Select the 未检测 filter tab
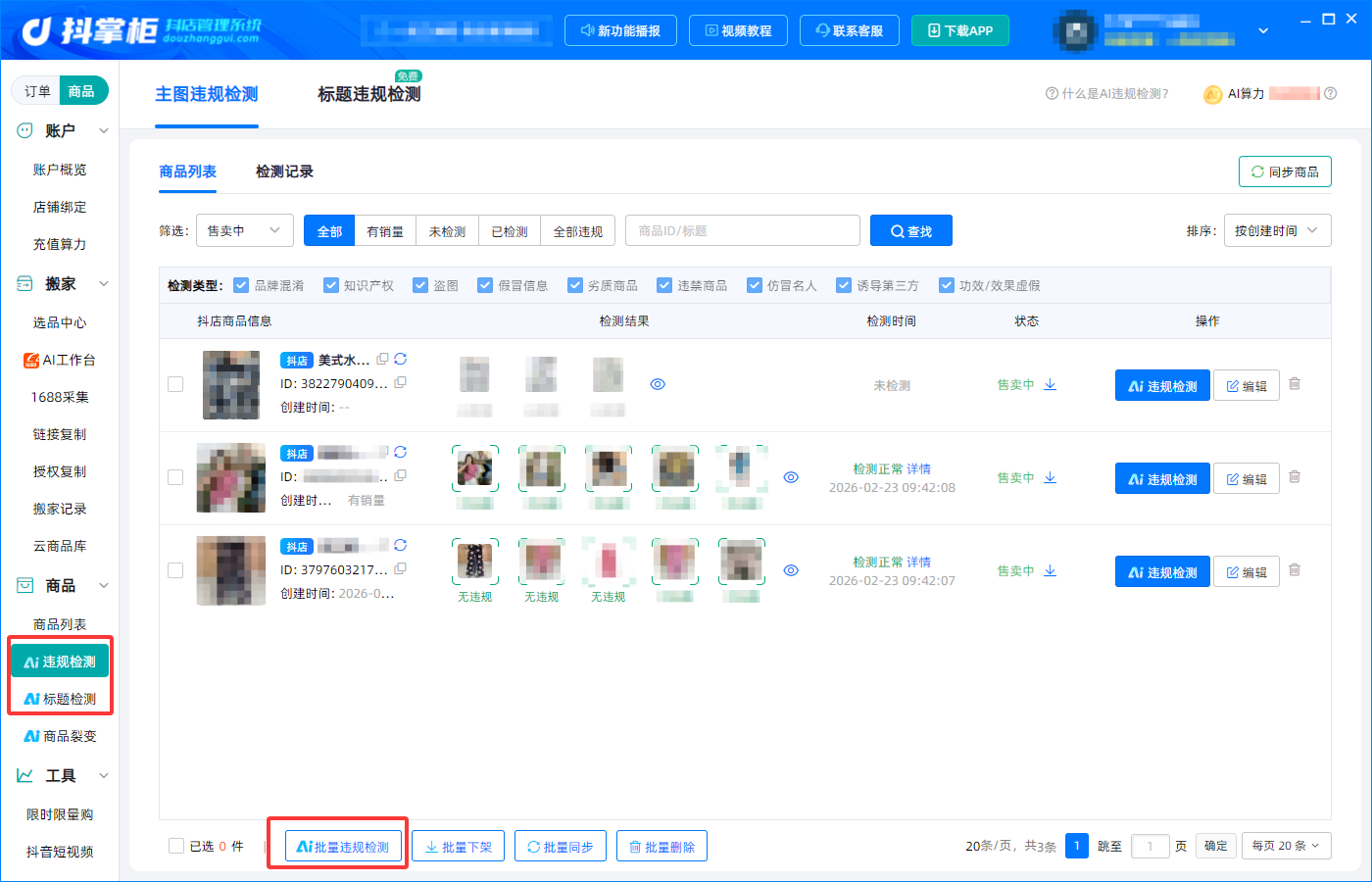 pos(447,230)
